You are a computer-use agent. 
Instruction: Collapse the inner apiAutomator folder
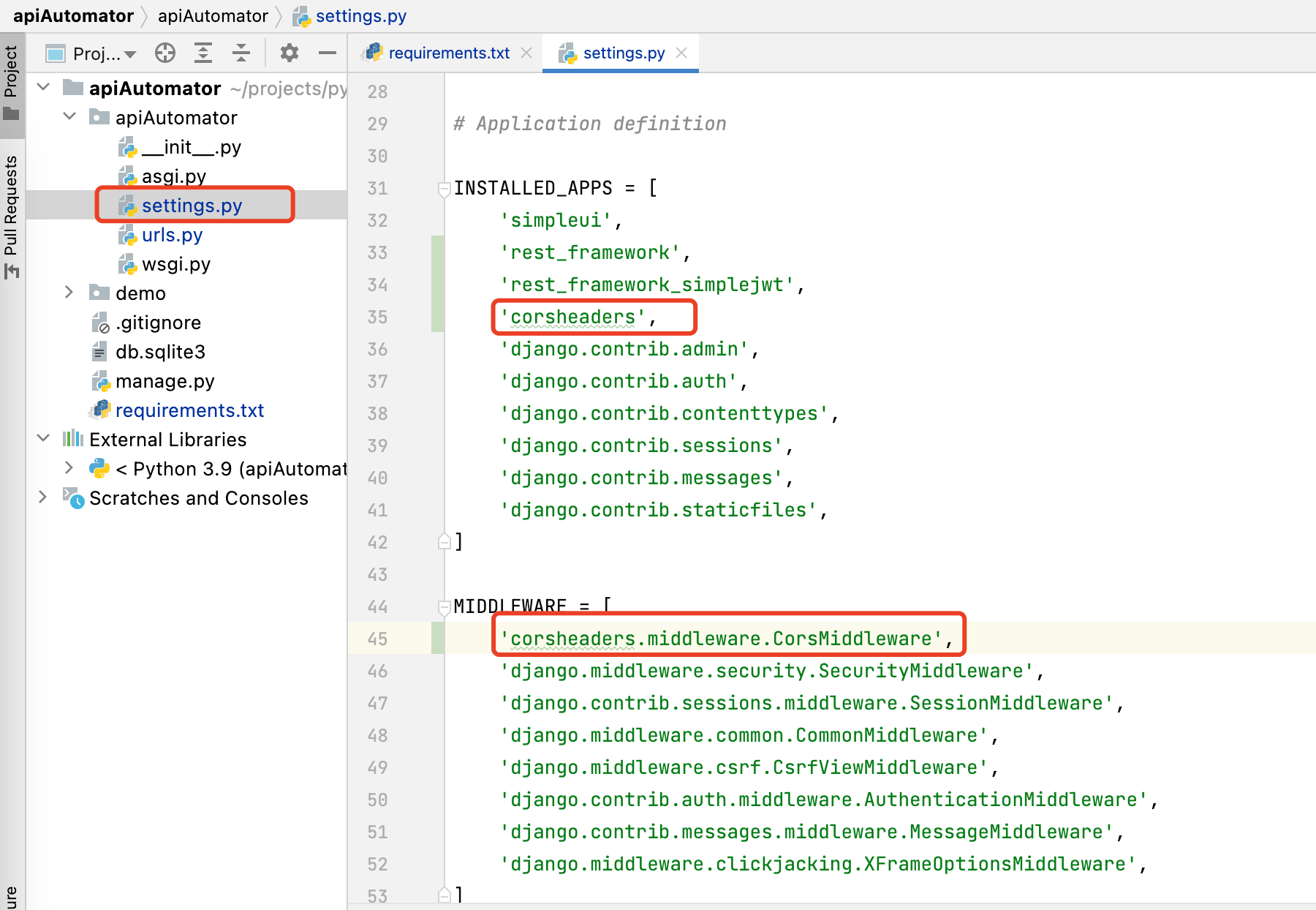coord(69,116)
